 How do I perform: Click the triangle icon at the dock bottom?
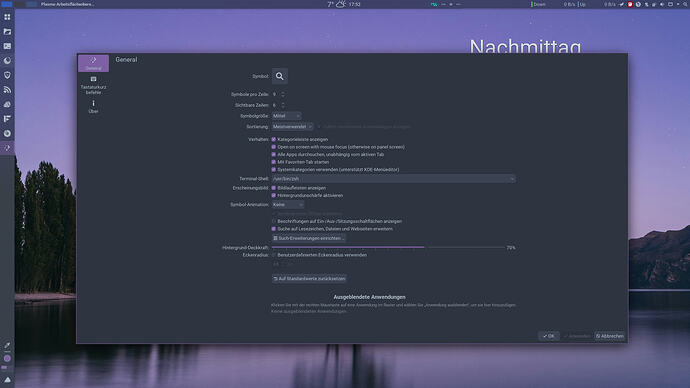[7, 380]
